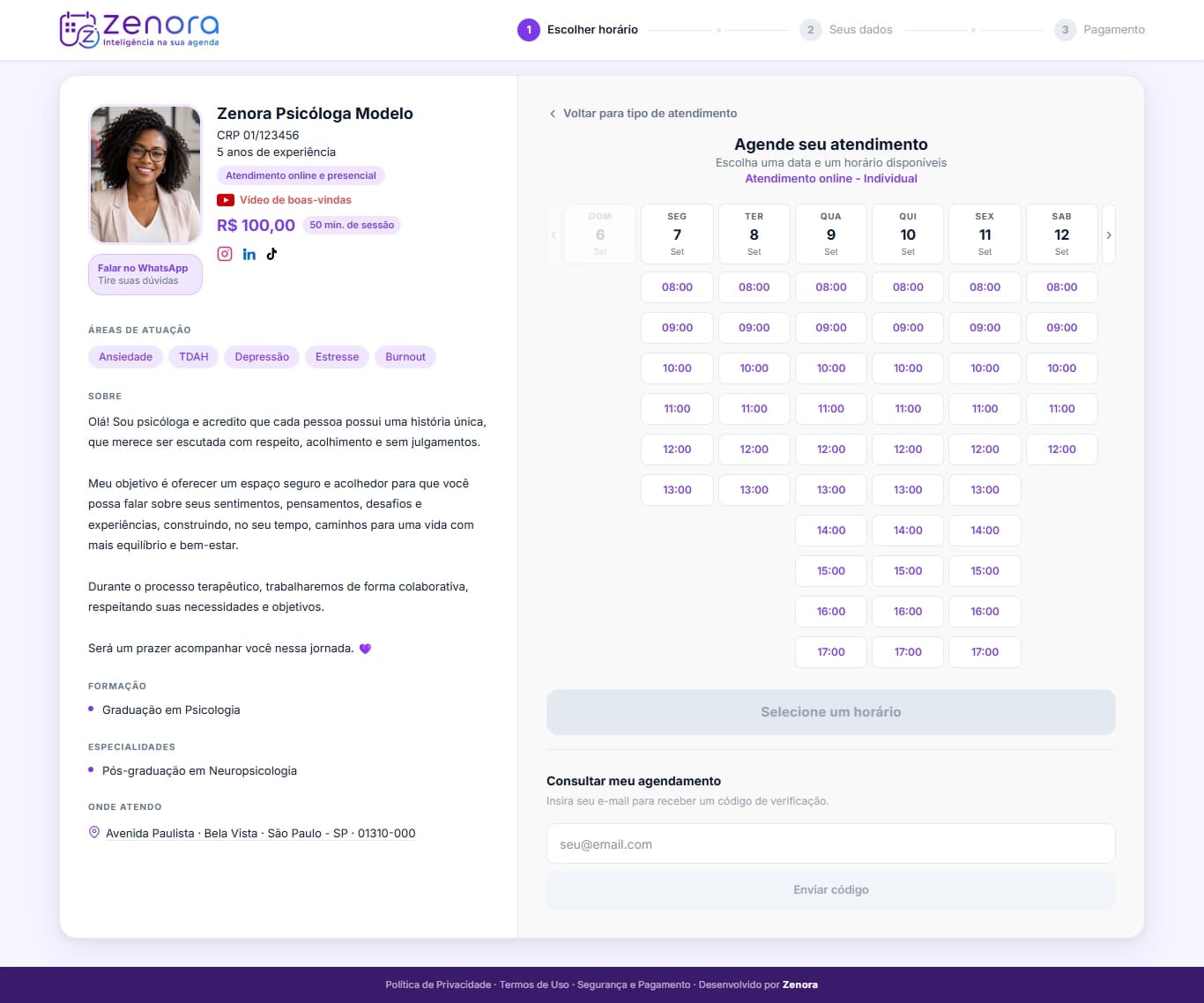Viewport: 1204px width, 1003px height.
Task: Click the TDAH area tag
Action: (x=194, y=357)
